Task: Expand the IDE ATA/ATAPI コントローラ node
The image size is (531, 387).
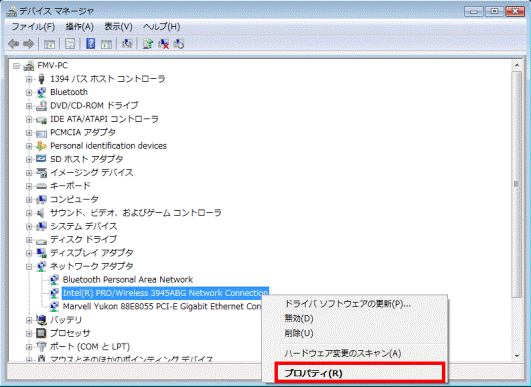Action: [x=29, y=119]
